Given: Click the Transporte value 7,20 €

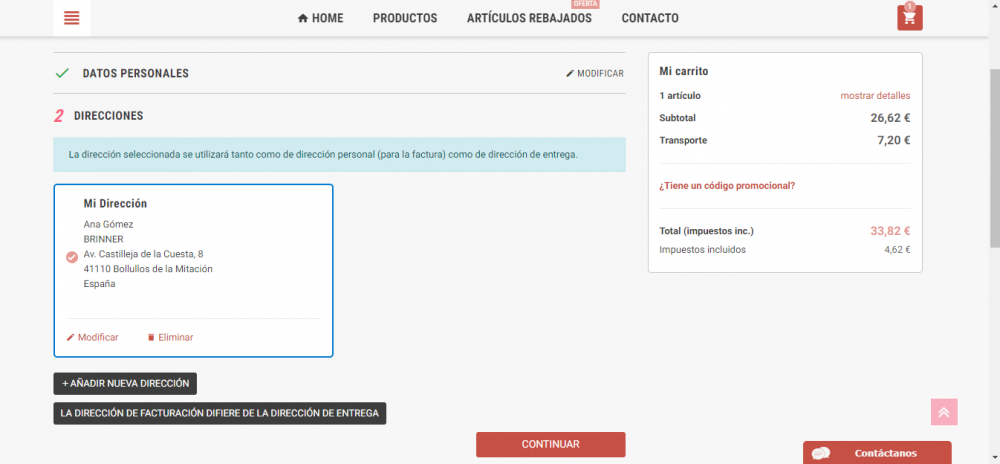Looking at the screenshot, I should [x=893, y=140].
